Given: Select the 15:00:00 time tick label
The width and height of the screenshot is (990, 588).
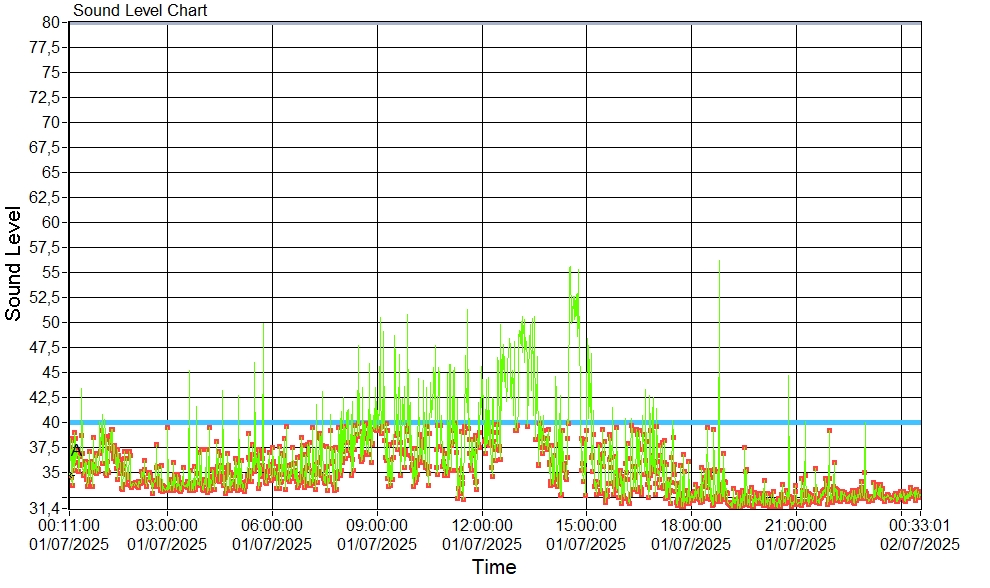Looking at the screenshot, I should (x=586, y=524).
